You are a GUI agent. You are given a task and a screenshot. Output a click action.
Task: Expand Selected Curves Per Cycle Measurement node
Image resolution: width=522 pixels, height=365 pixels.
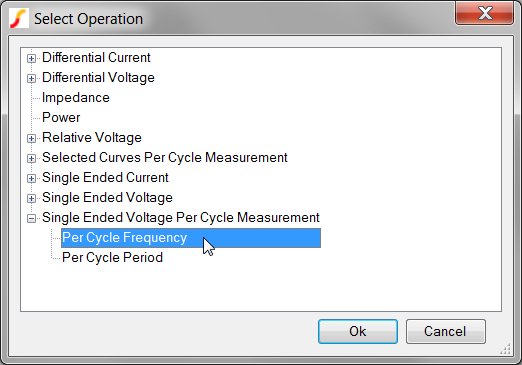point(31,158)
